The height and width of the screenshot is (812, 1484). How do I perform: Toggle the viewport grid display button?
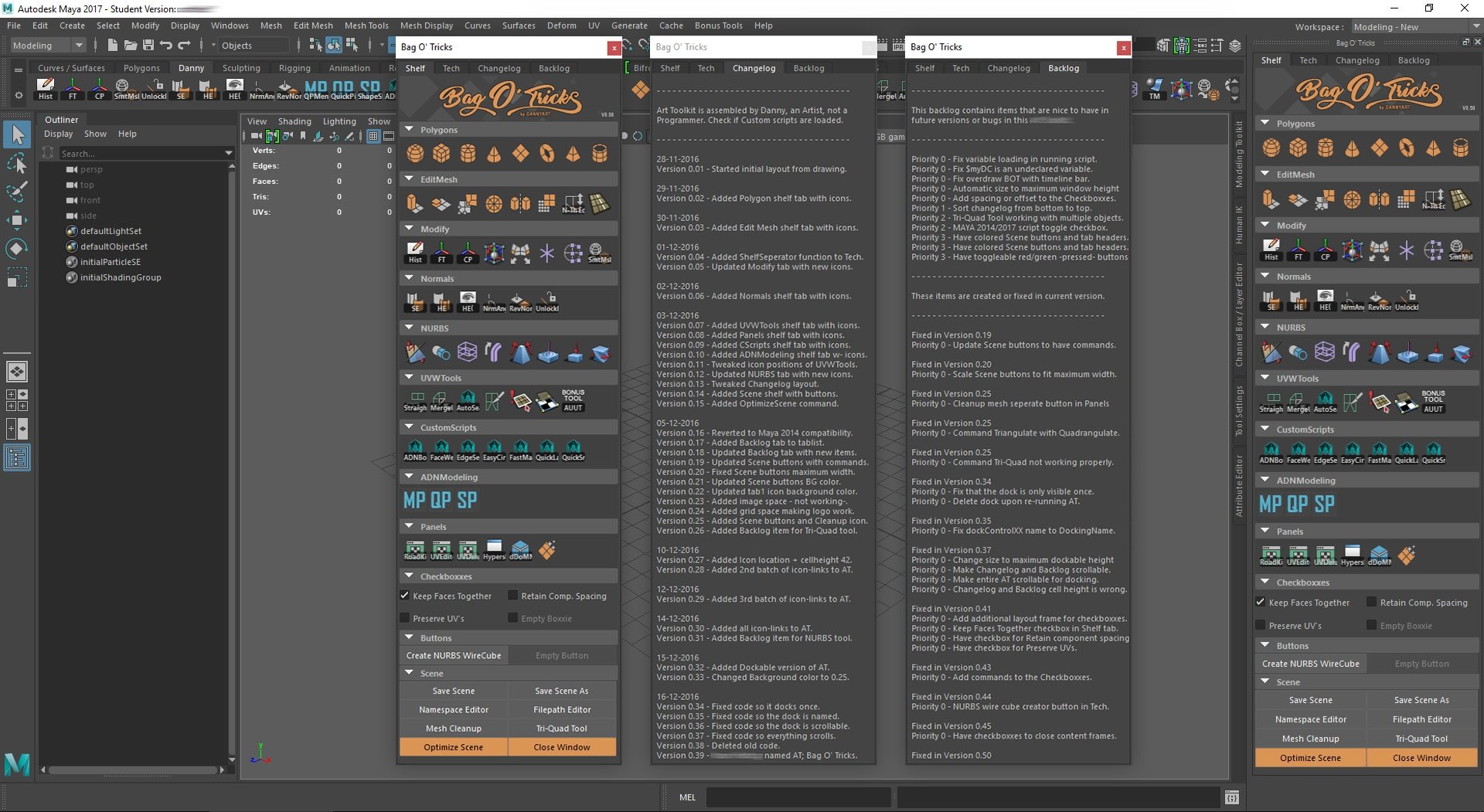click(x=373, y=136)
